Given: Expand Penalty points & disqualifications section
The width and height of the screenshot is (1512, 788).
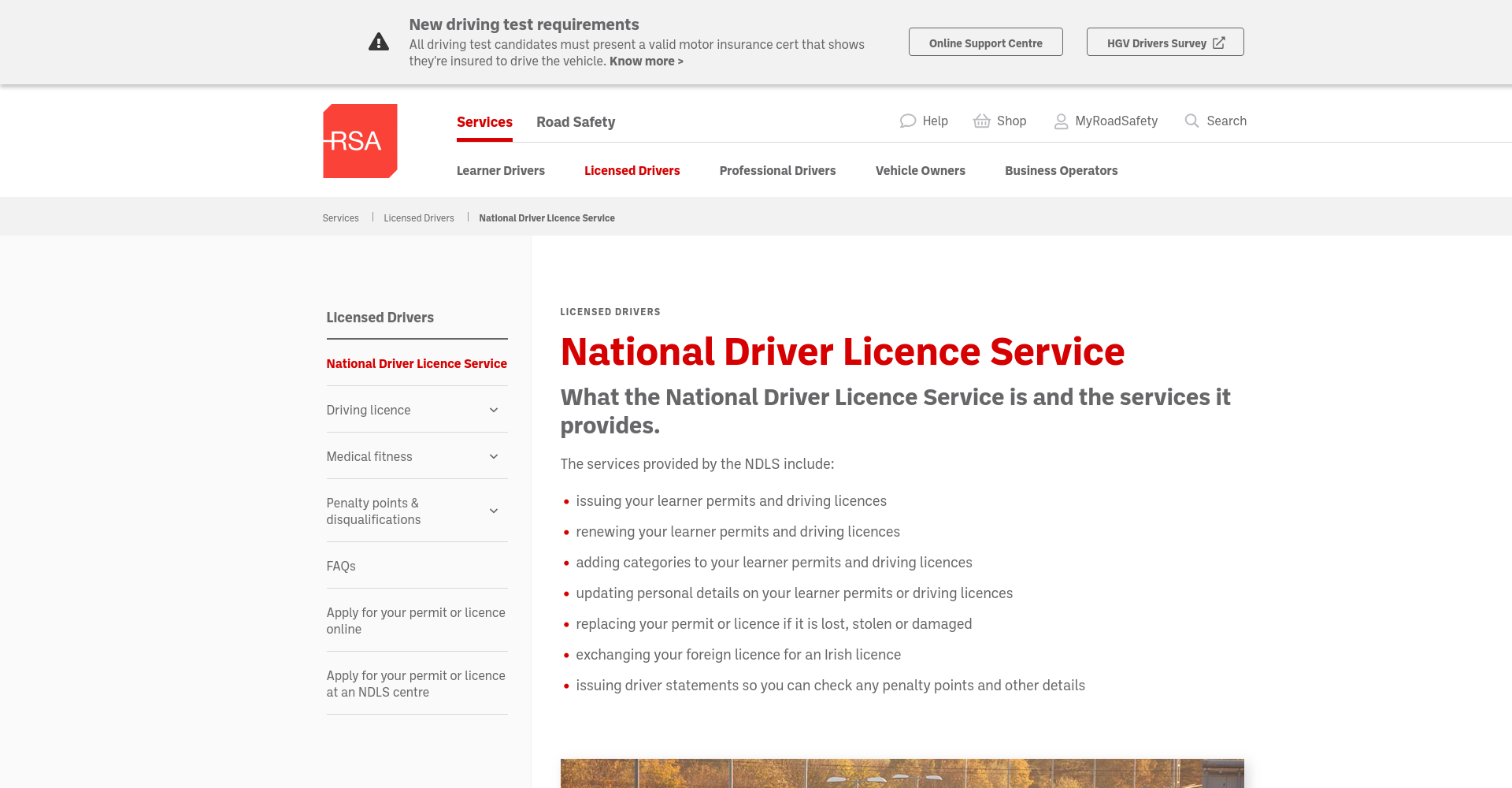Looking at the screenshot, I should (x=494, y=511).
